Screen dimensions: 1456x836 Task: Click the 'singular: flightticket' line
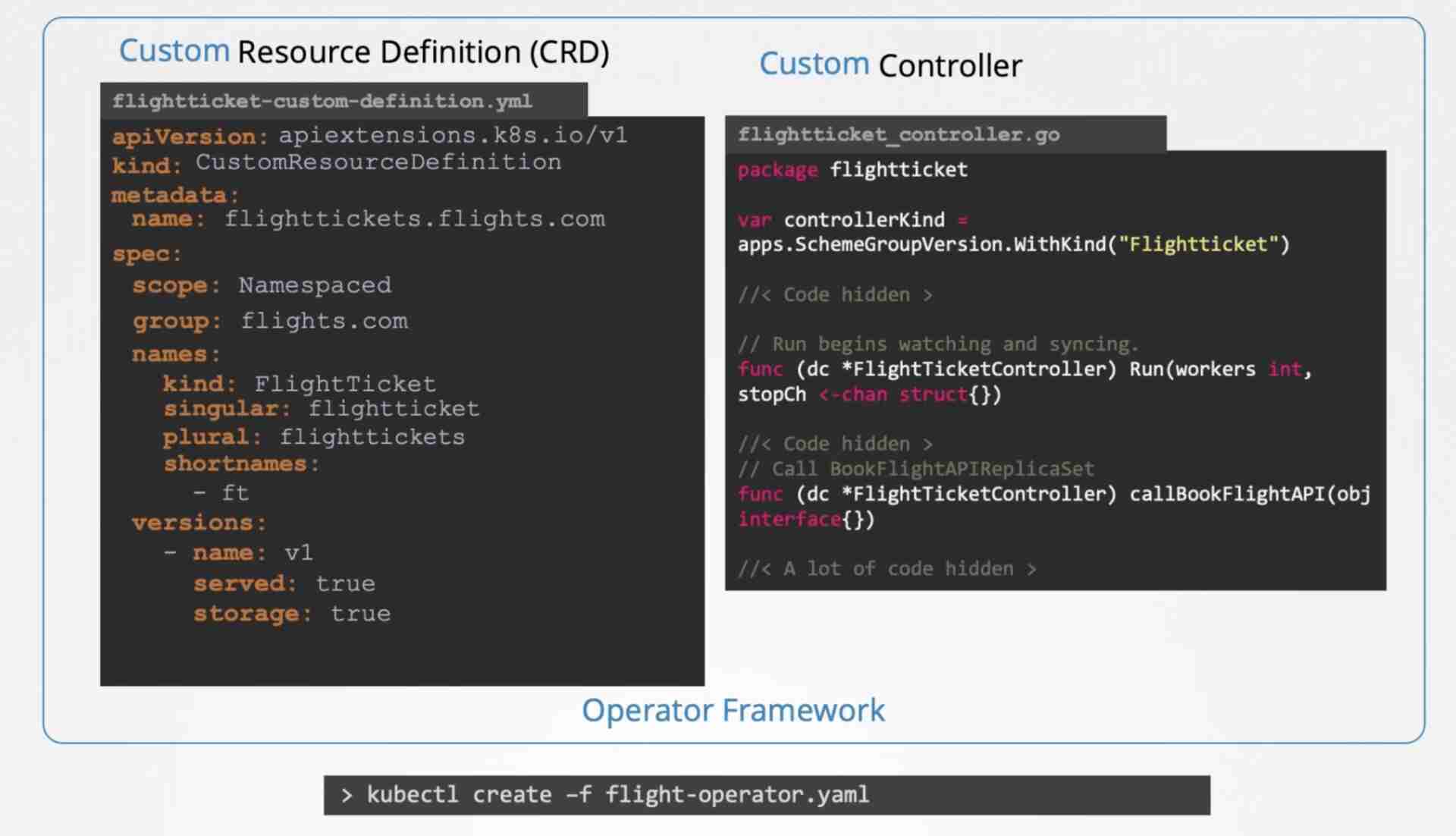(x=322, y=409)
